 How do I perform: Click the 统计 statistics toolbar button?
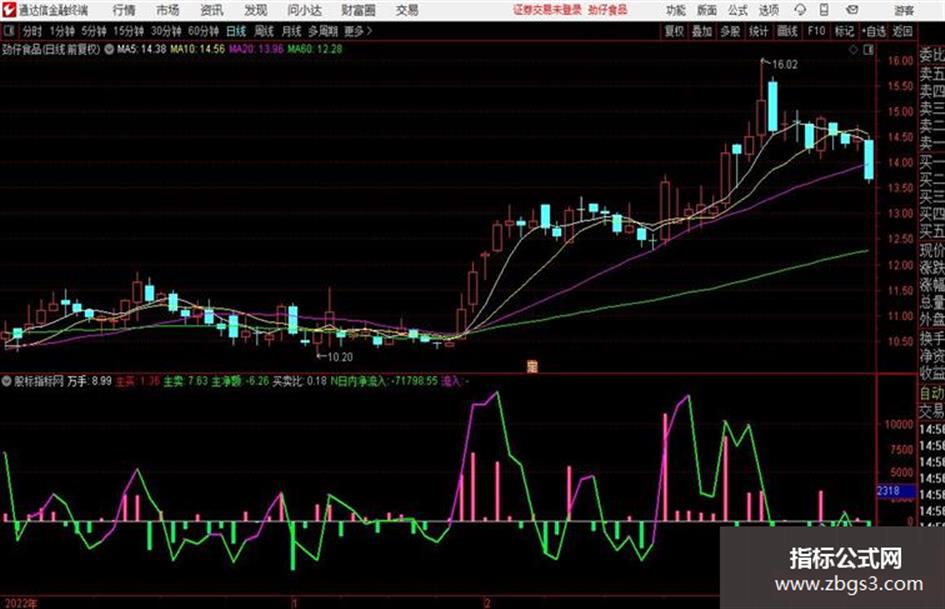758,31
